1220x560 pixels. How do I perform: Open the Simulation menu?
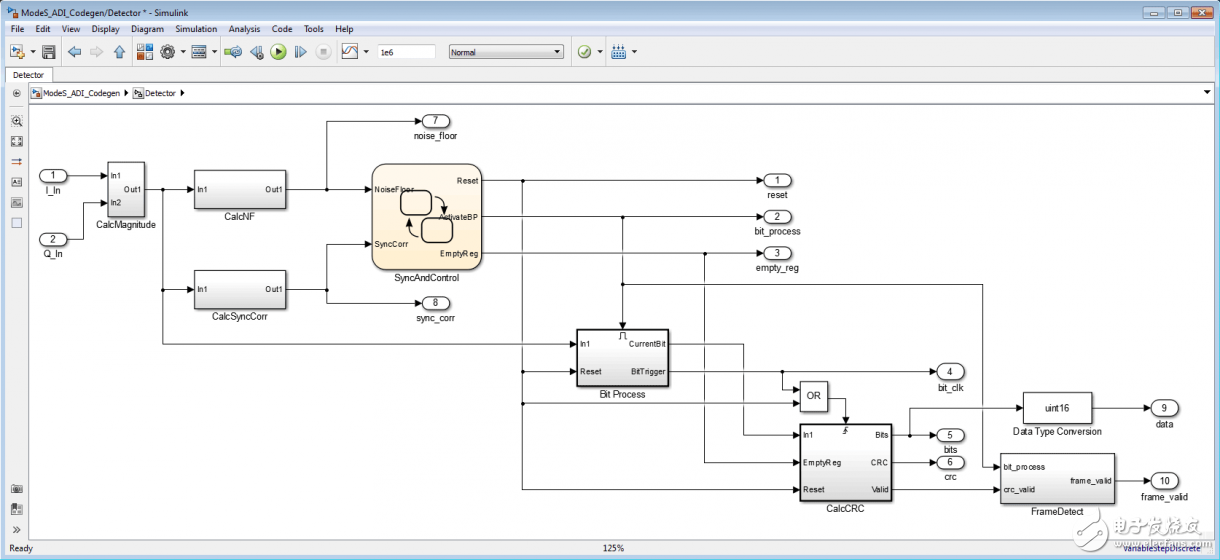pos(195,29)
